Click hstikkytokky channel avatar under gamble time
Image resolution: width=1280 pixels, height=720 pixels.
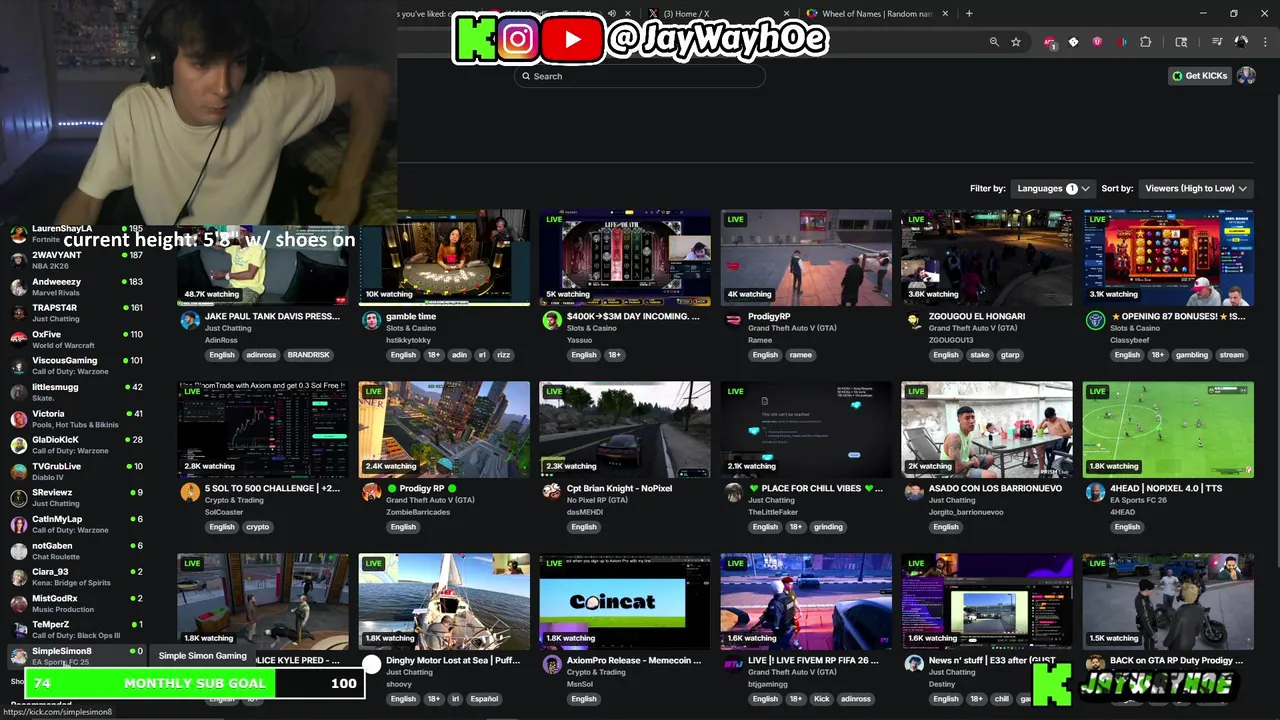[x=371, y=320]
